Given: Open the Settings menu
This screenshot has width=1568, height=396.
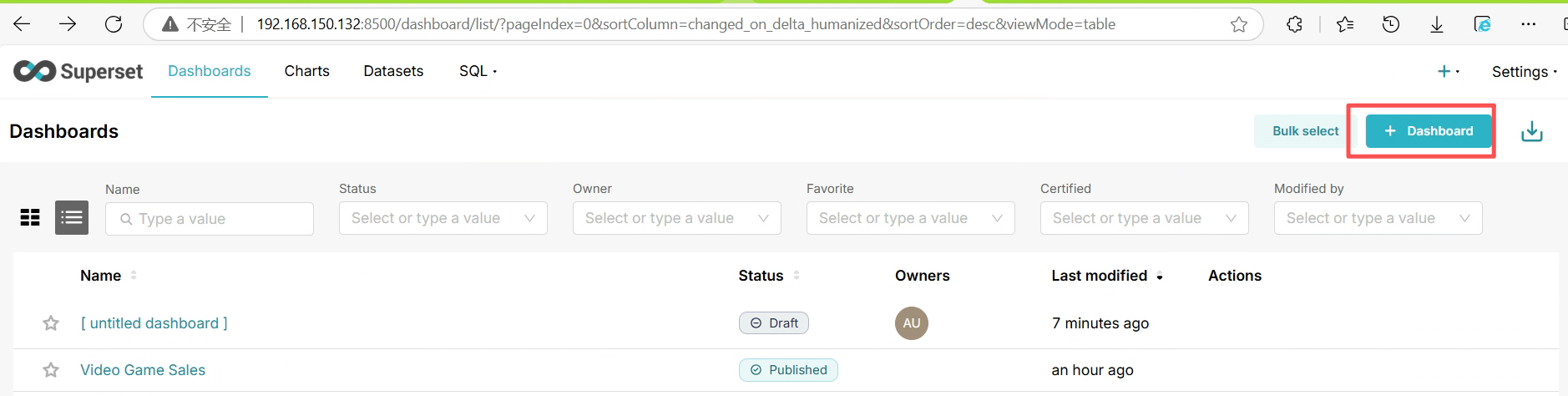Looking at the screenshot, I should (1525, 72).
